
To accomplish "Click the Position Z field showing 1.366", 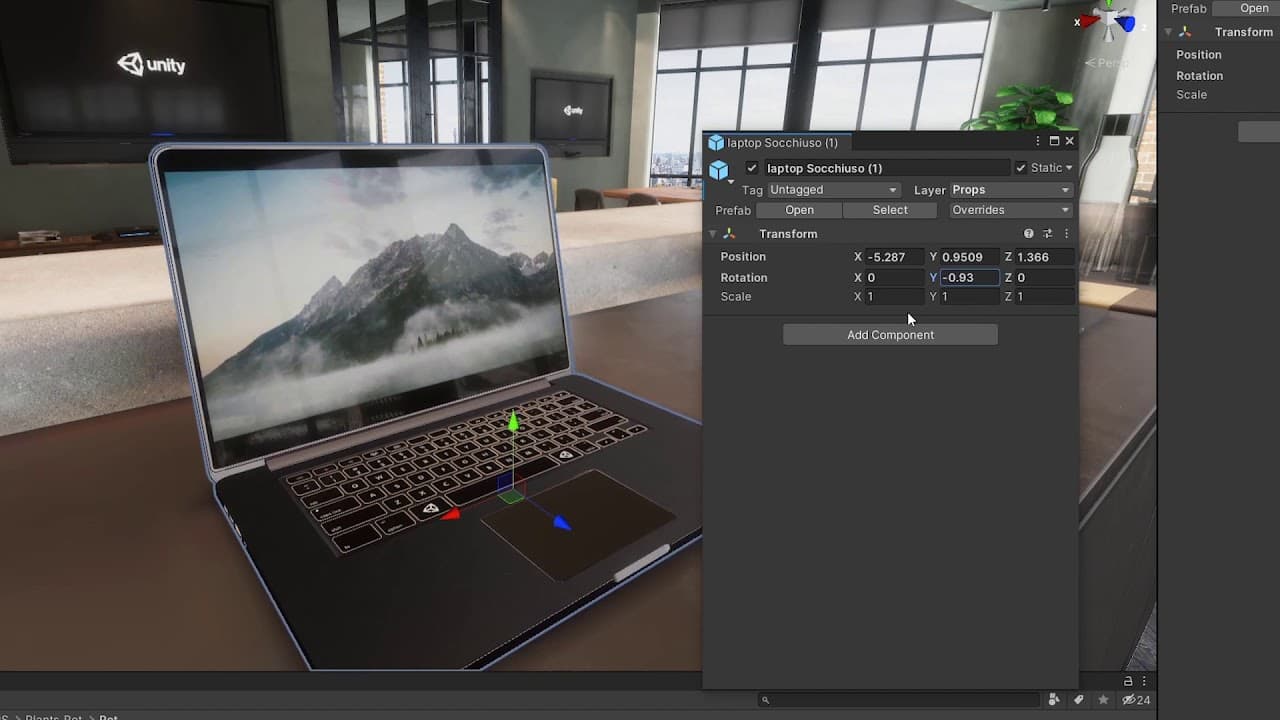I will (1044, 257).
